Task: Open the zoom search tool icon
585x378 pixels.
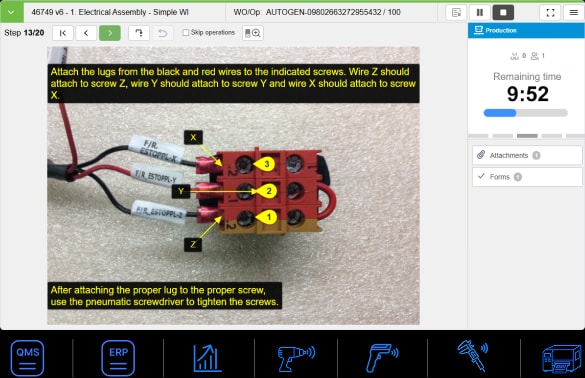Action: coord(253,33)
